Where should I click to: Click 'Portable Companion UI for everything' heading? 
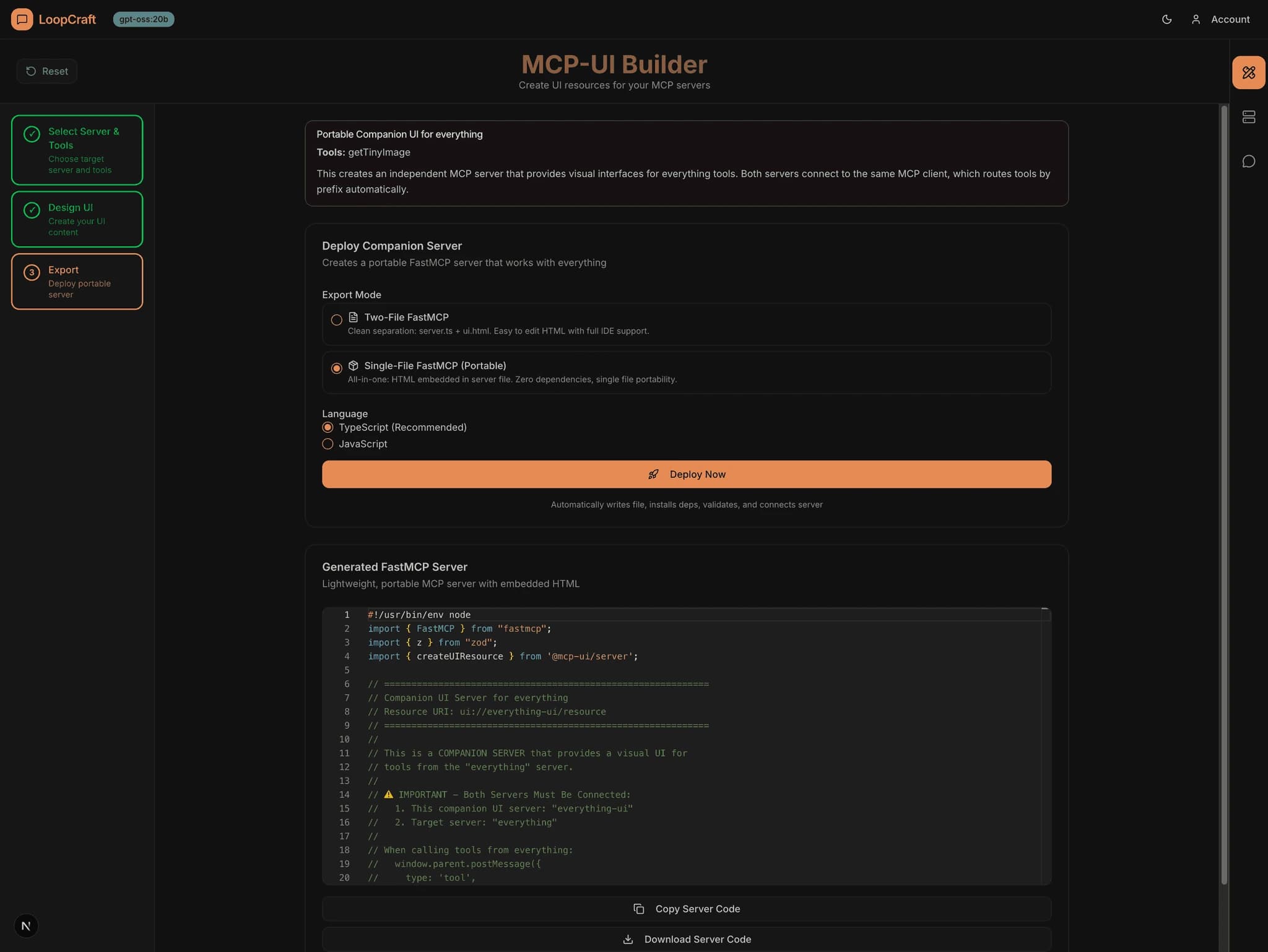(399, 134)
